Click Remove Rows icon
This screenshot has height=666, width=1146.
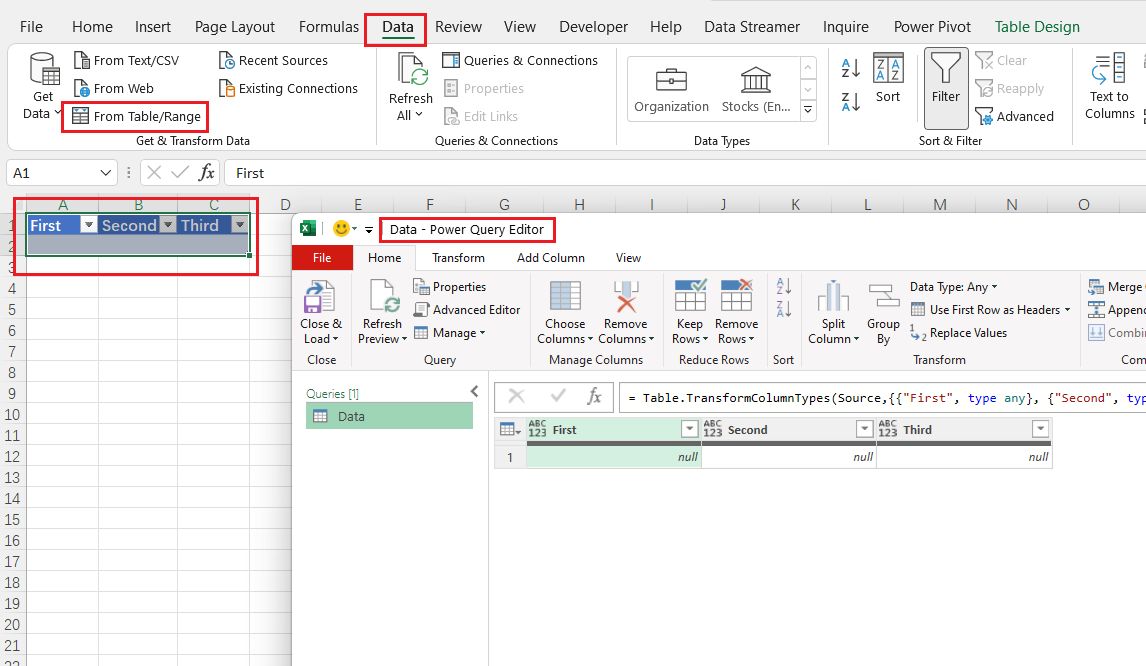(x=736, y=295)
